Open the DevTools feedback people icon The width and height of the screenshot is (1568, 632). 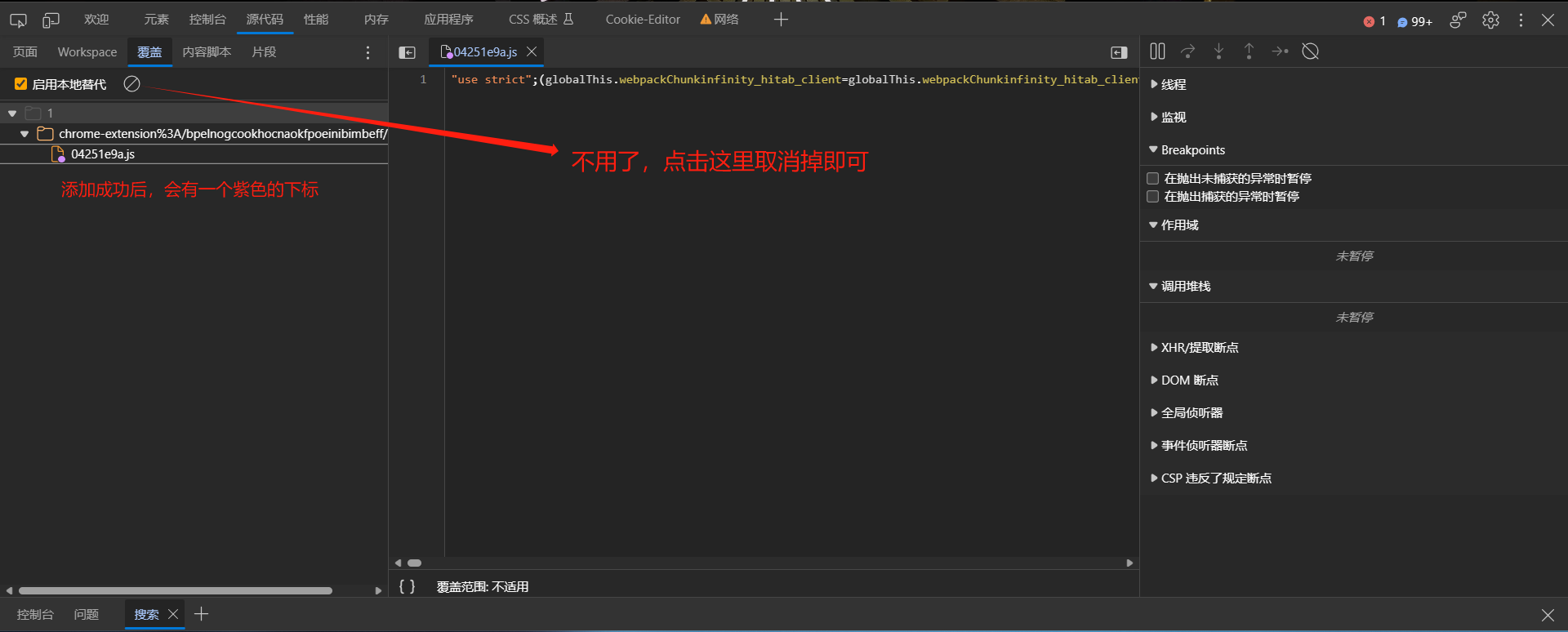click(1458, 20)
